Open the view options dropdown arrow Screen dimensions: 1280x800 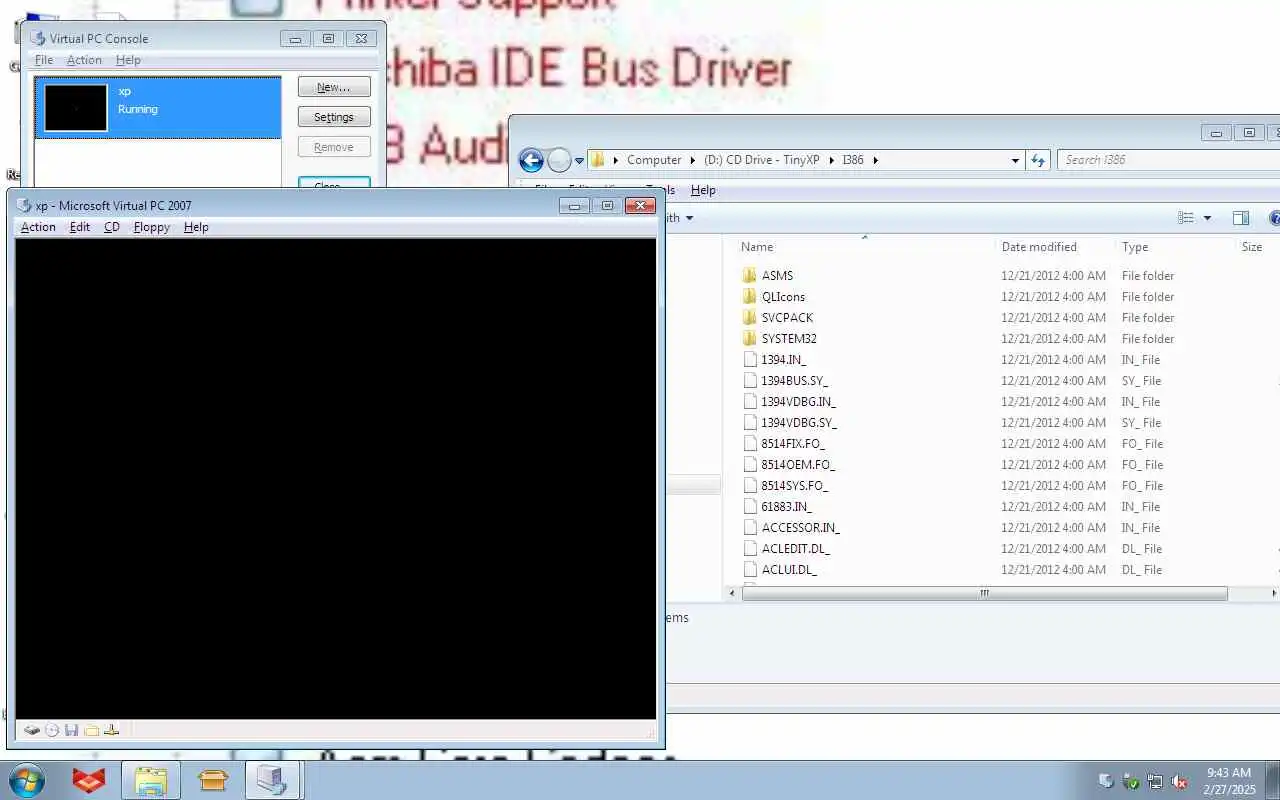pyautogui.click(x=1207, y=218)
